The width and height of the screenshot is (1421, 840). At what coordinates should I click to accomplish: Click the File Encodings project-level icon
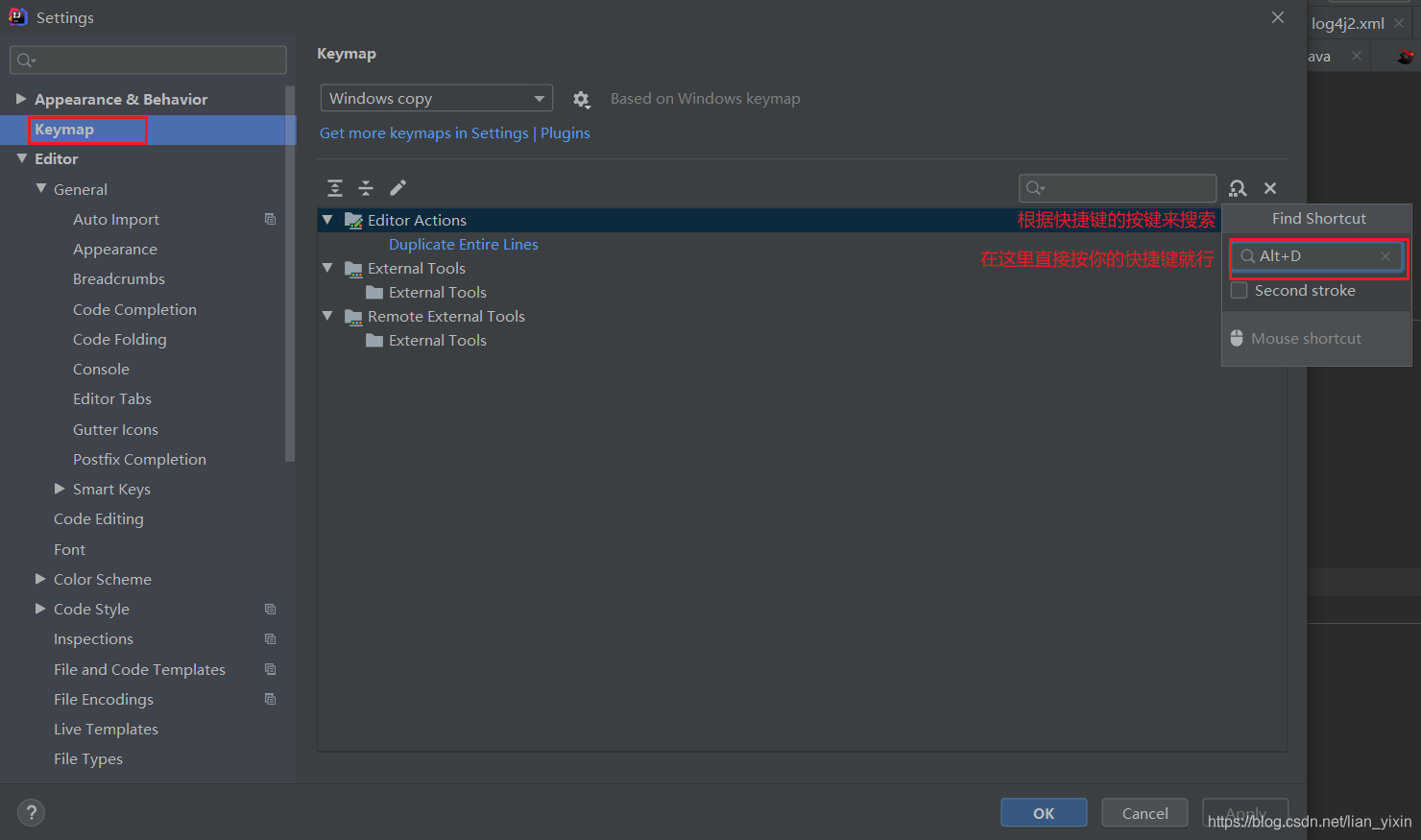coord(270,699)
